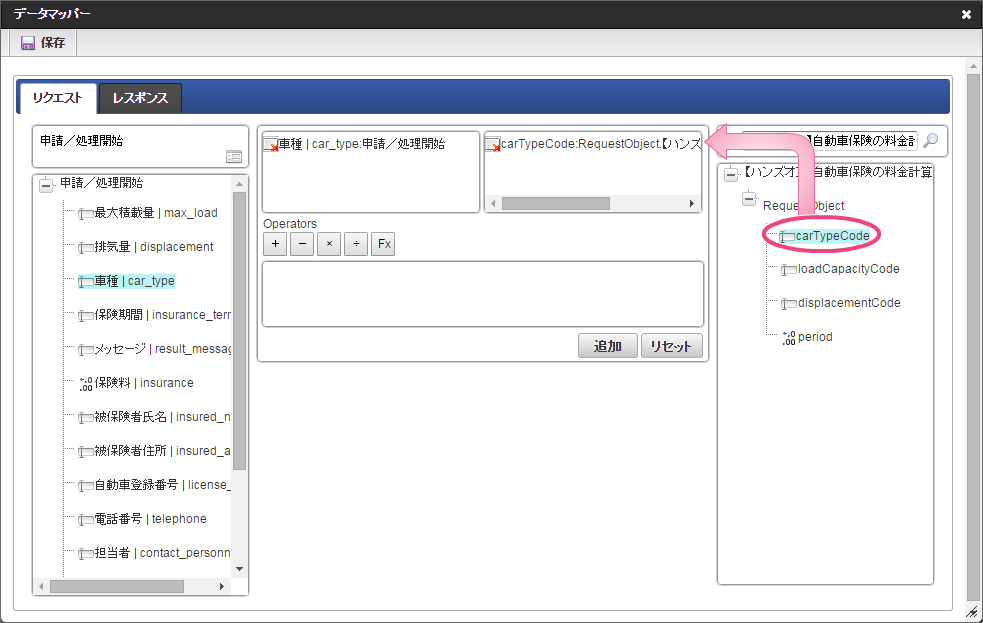Click the left tree scroll-up arrow
983x623 pixels.
239,184
